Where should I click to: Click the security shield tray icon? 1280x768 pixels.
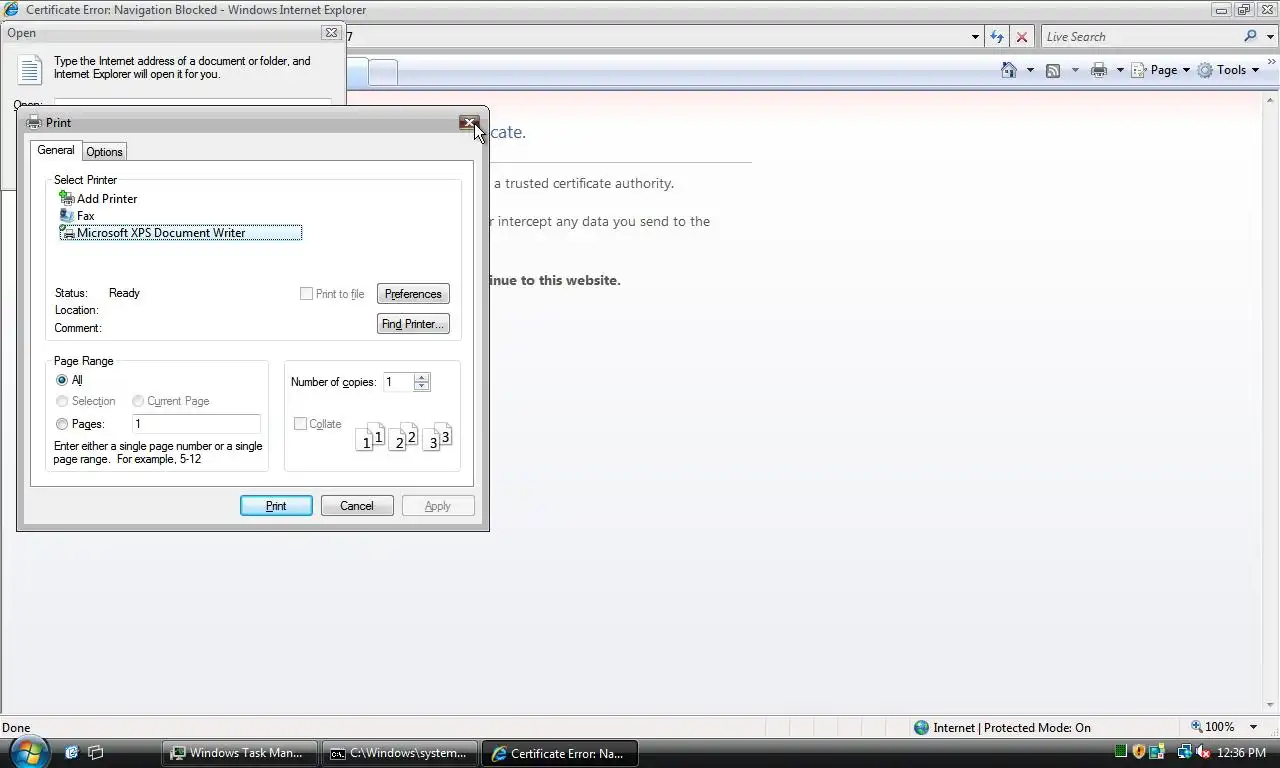(1138, 752)
